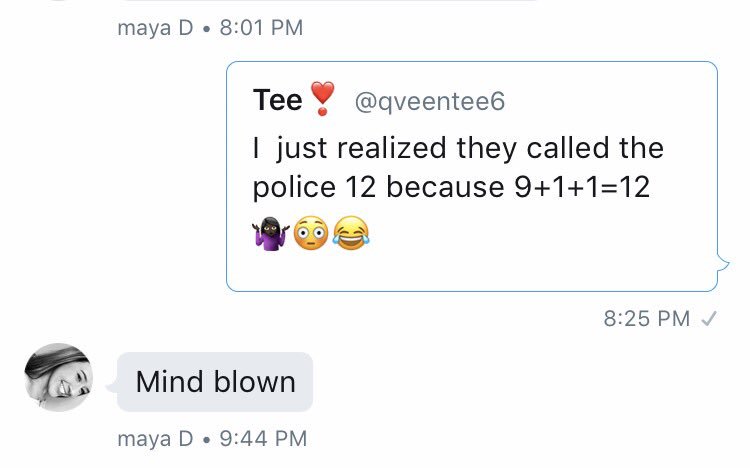Tap the tears of joy emoji
The height and width of the screenshot is (468, 750).
point(351,234)
